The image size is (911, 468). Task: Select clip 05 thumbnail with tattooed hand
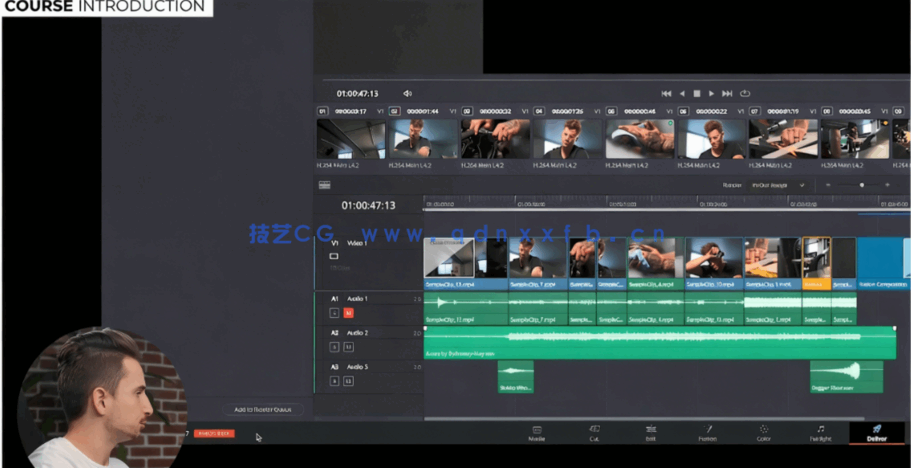pyautogui.click(x=640, y=139)
